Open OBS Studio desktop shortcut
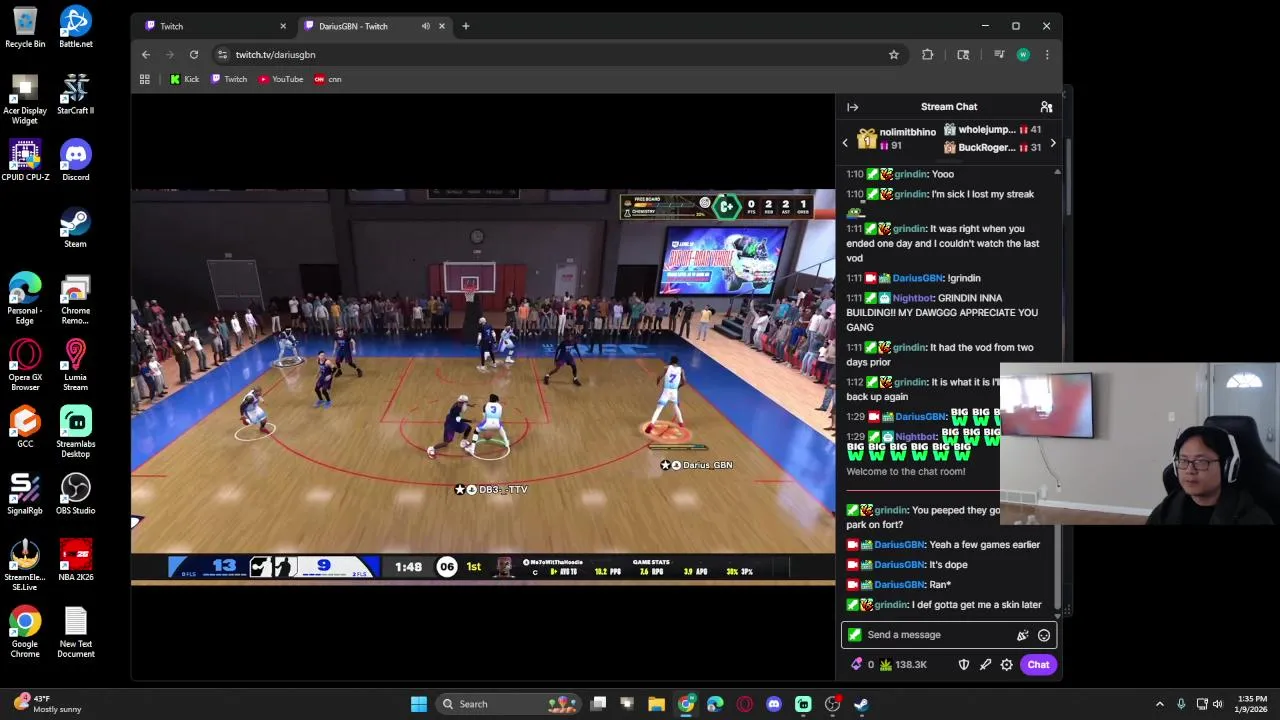1280x720 pixels. tap(75, 494)
